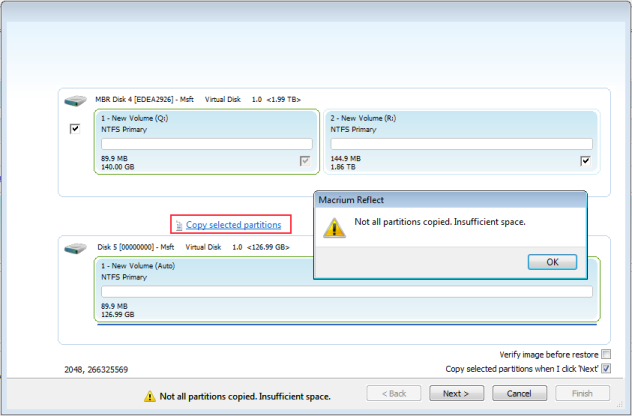Click the 144.9 MB used space text

click(x=345, y=159)
